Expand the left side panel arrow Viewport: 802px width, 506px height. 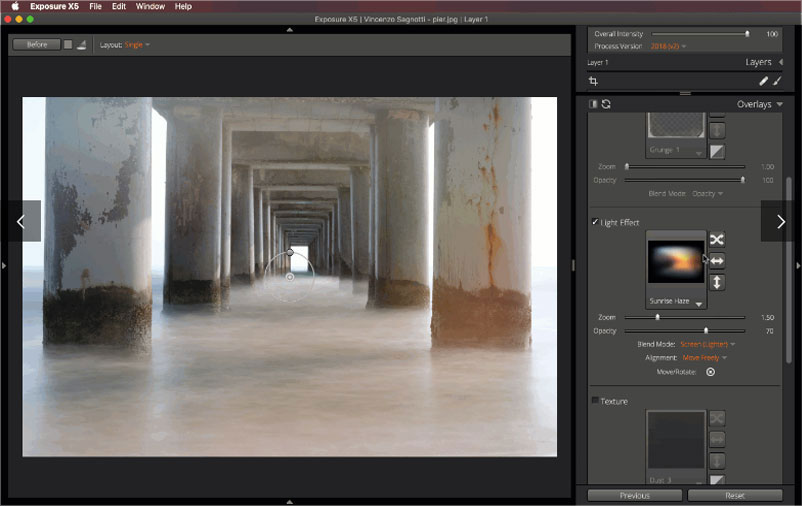[4, 266]
